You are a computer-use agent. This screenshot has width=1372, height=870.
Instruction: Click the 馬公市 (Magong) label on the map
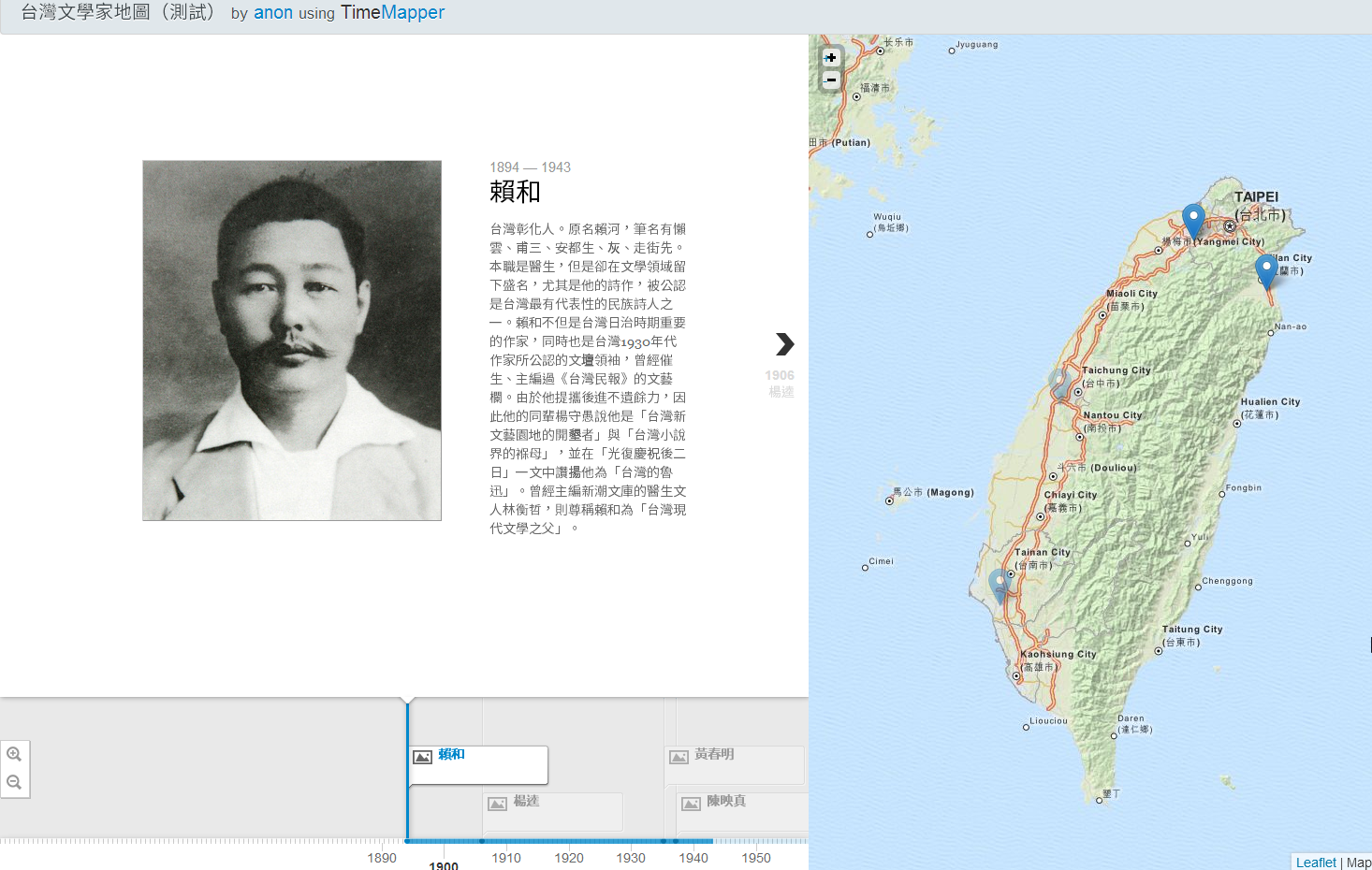click(x=933, y=492)
